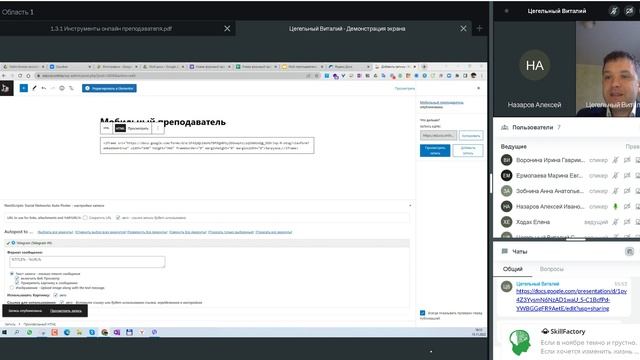The width and height of the screenshot is (640, 360).
Task: Open block options three-dot menu
Action: [158, 128]
